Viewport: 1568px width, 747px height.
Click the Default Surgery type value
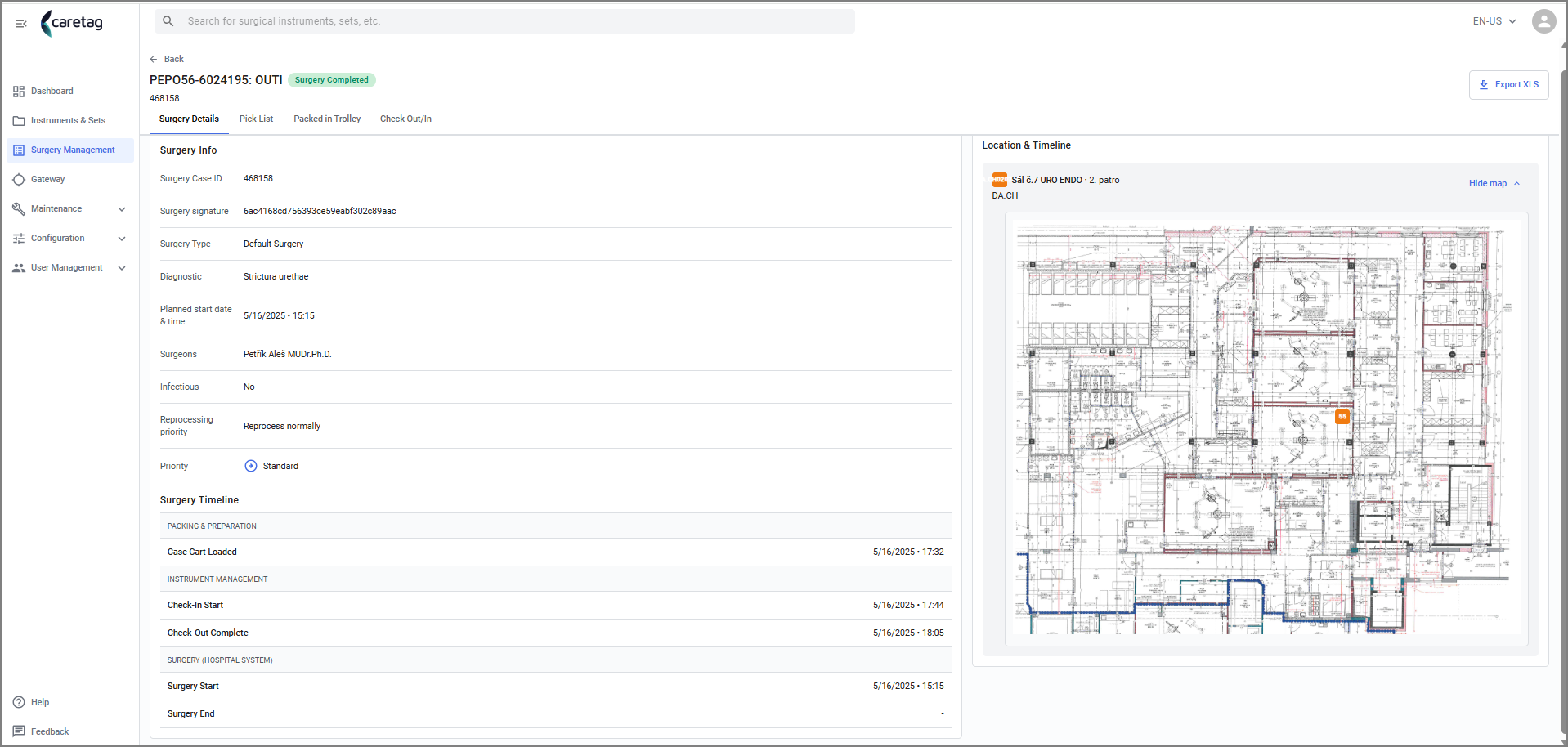(x=273, y=244)
